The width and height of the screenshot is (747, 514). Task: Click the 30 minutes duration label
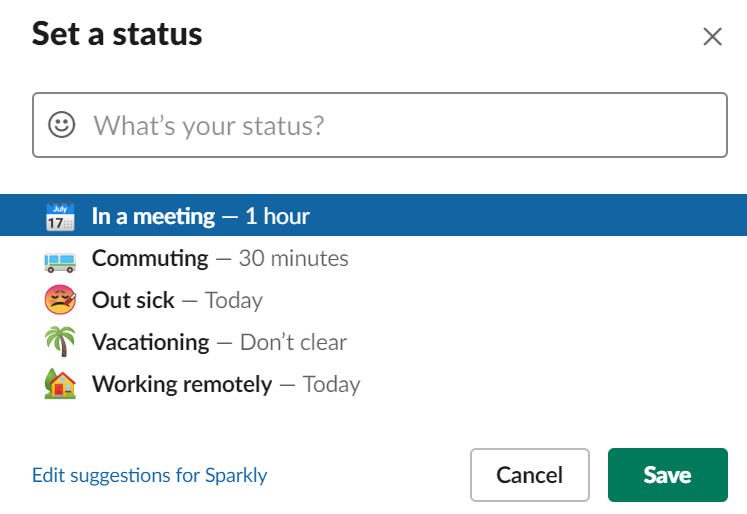[293, 258]
